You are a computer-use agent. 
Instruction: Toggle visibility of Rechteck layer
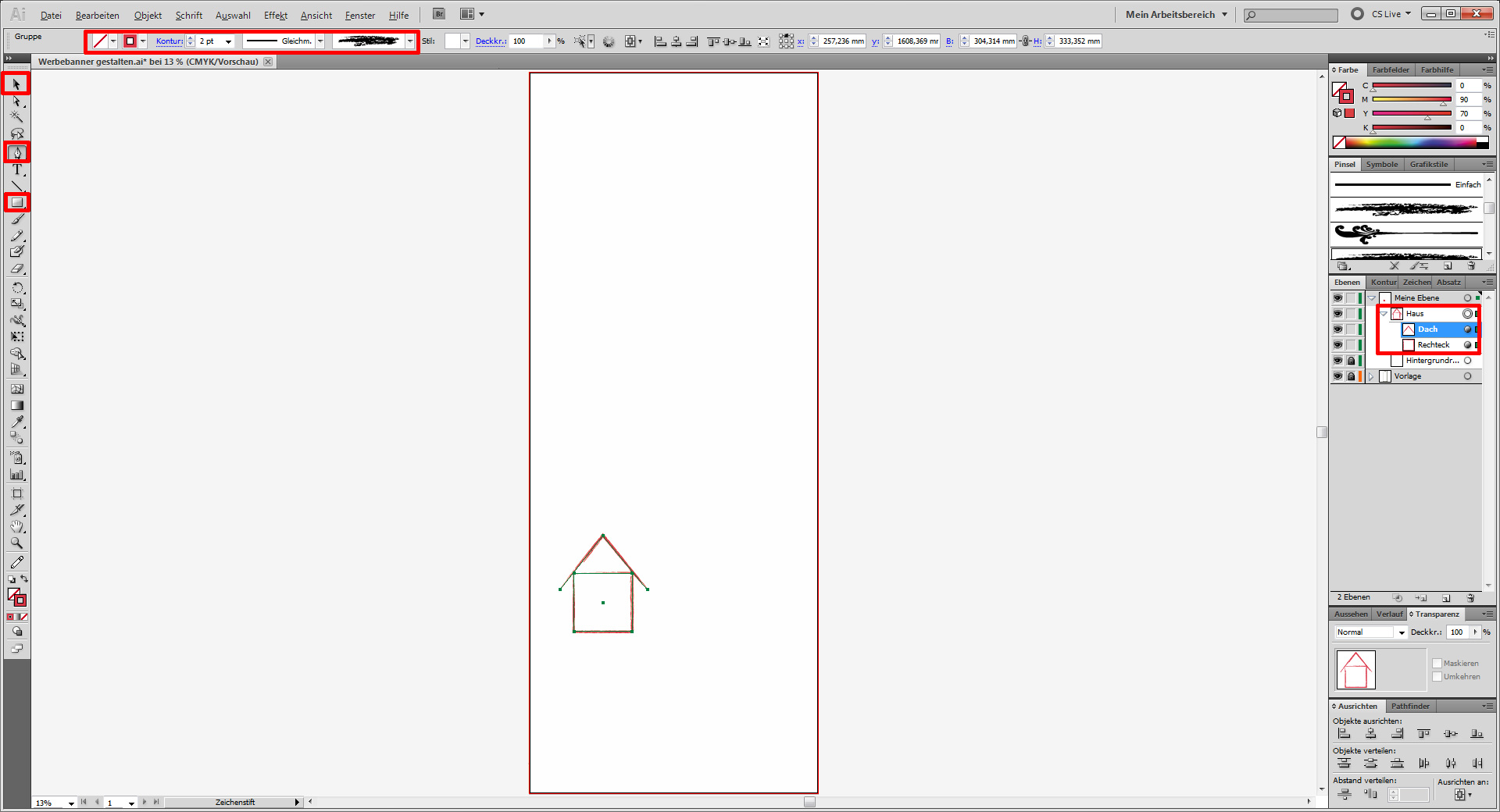(x=1337, y=345)
